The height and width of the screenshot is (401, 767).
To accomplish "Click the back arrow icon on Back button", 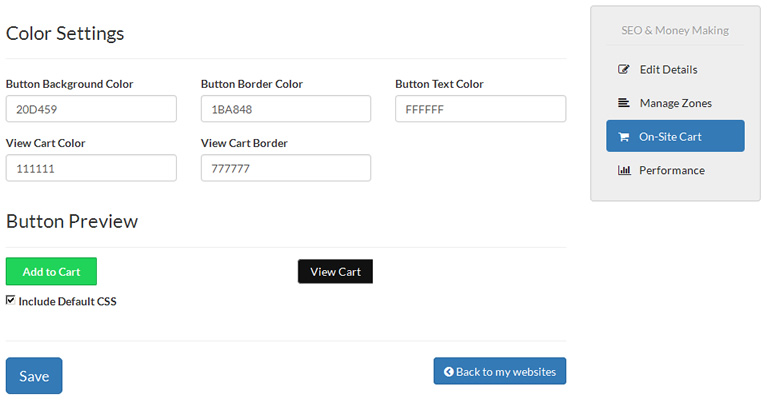I will point(449,372).
